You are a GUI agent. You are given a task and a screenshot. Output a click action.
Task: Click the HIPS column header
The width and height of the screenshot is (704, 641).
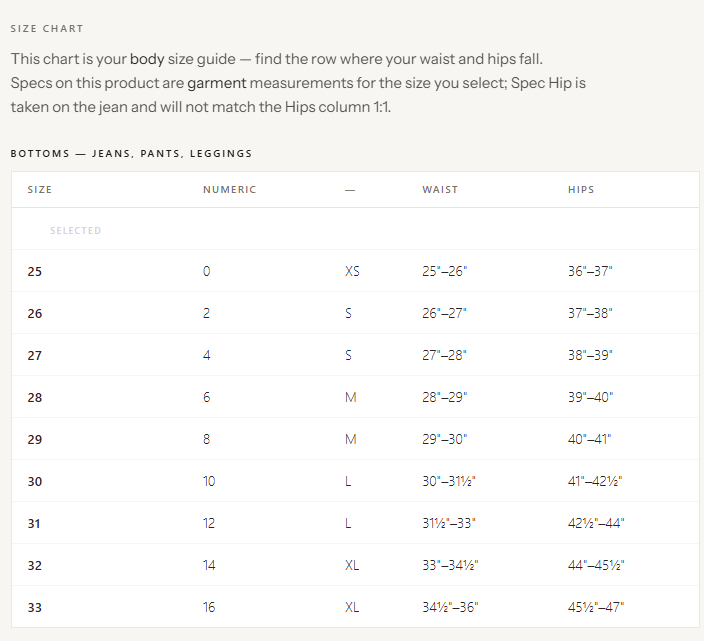581,189
